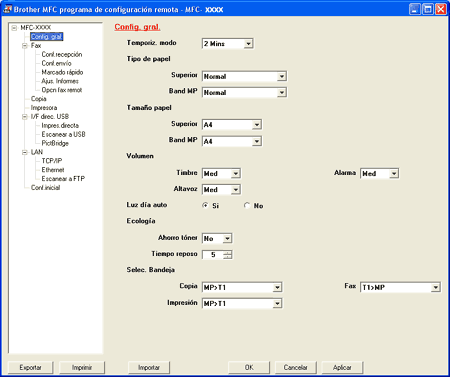Select Escanear a USB in the tree
Image resolution: width=450 pixels, height=377 pixels.
(63, 134)
